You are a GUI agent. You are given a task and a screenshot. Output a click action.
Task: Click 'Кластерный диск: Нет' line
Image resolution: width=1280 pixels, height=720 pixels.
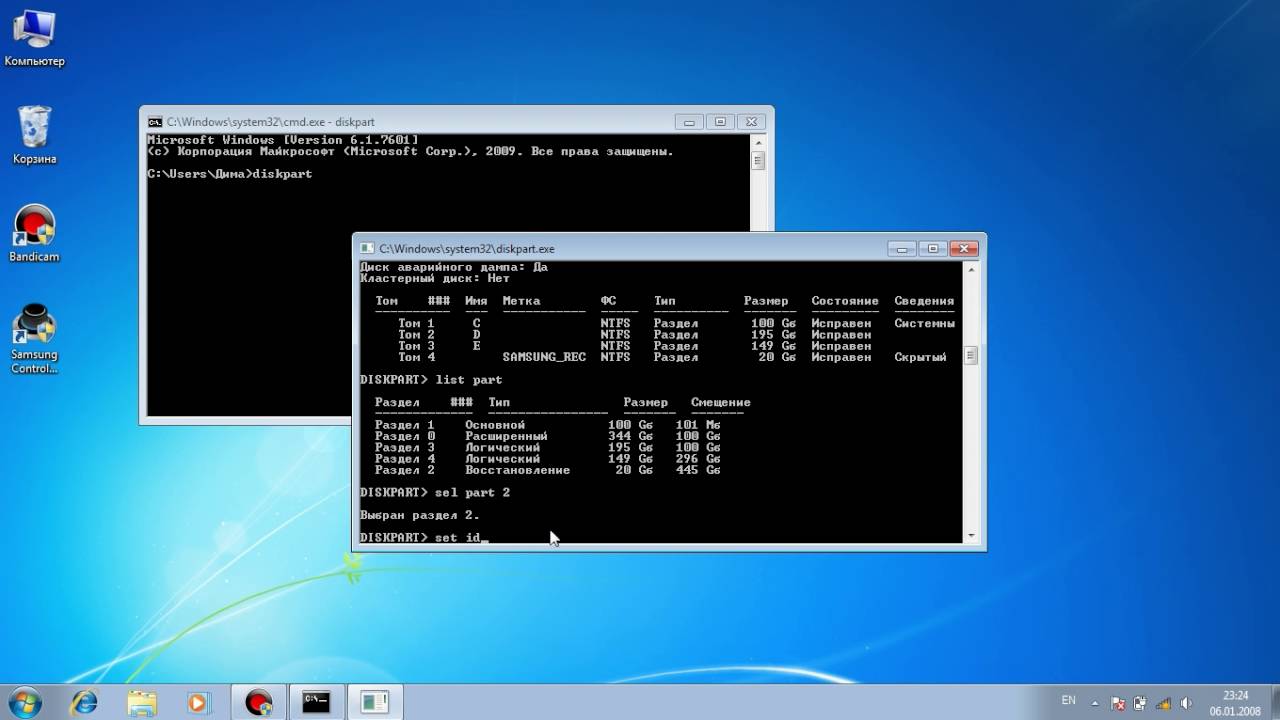click(435, 278)
